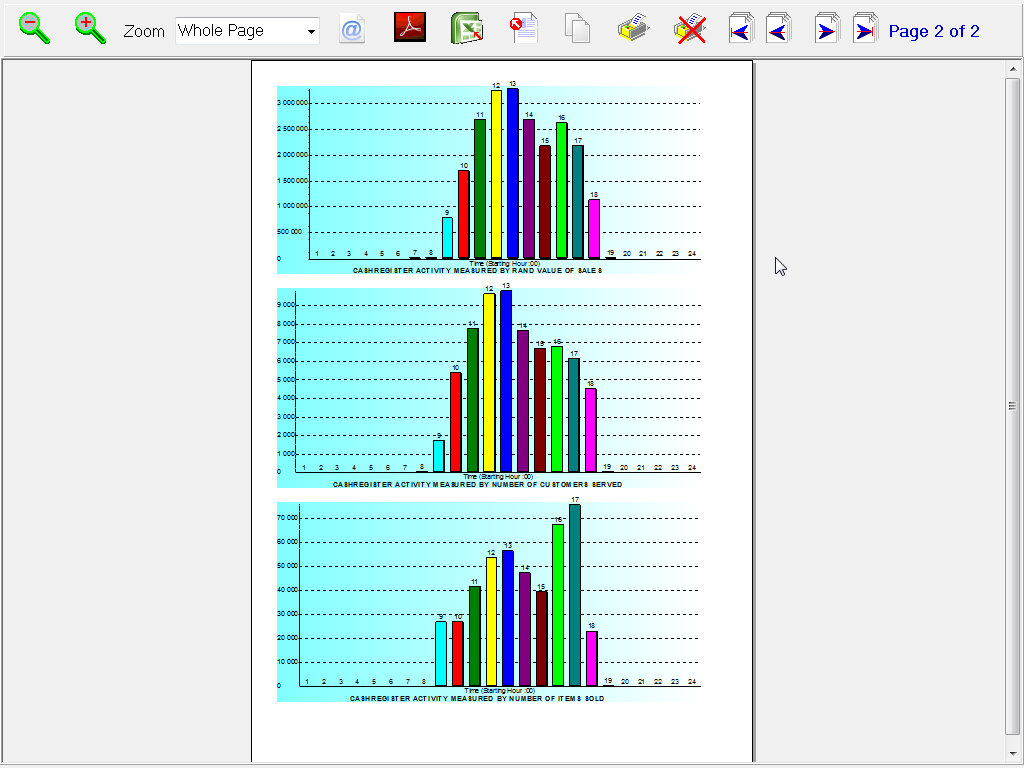Export report to PDF
Viewport: 1024px width, 768px height.
click(410, 29)
